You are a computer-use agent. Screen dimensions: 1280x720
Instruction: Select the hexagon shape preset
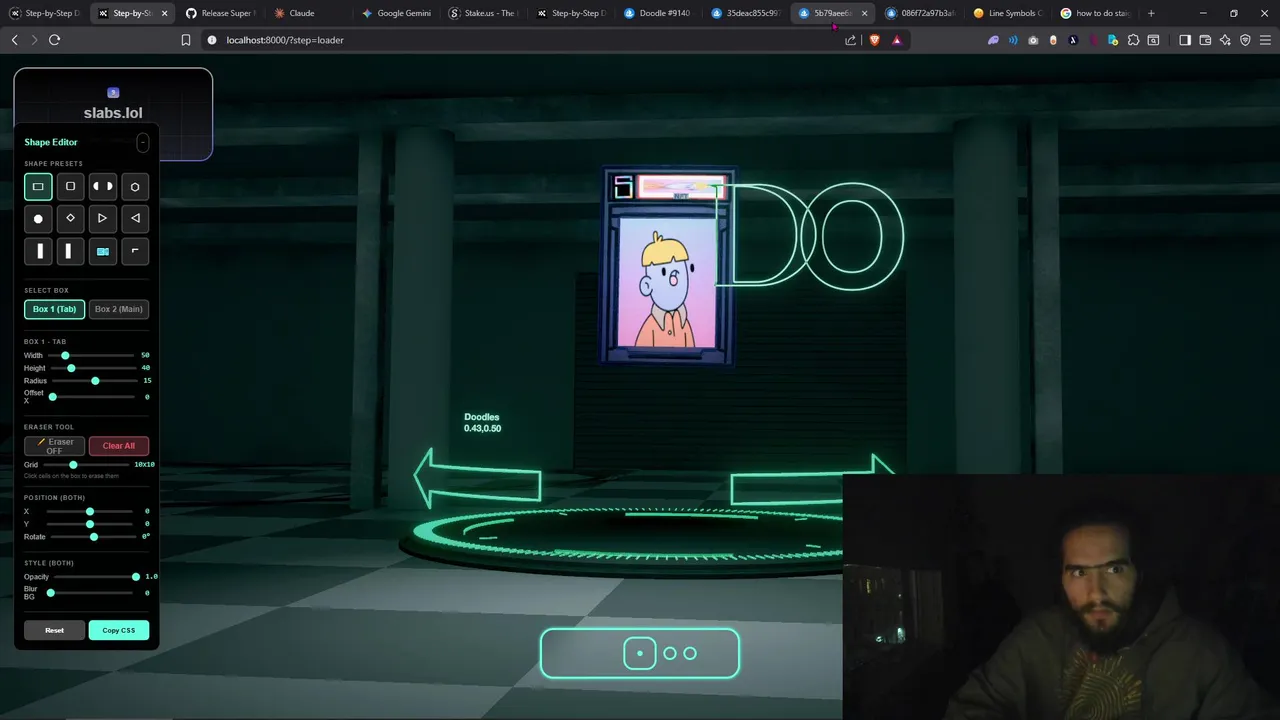pos(135,186)
